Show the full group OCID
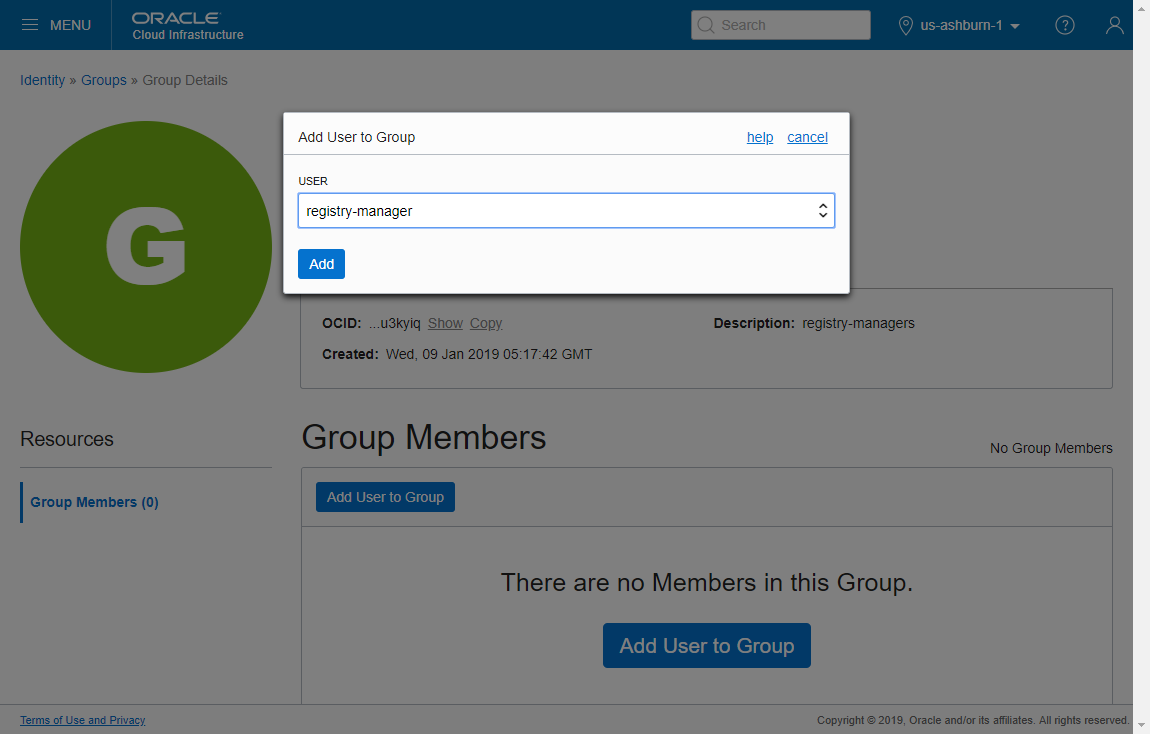1150x734 pixels. coord(444,323)
